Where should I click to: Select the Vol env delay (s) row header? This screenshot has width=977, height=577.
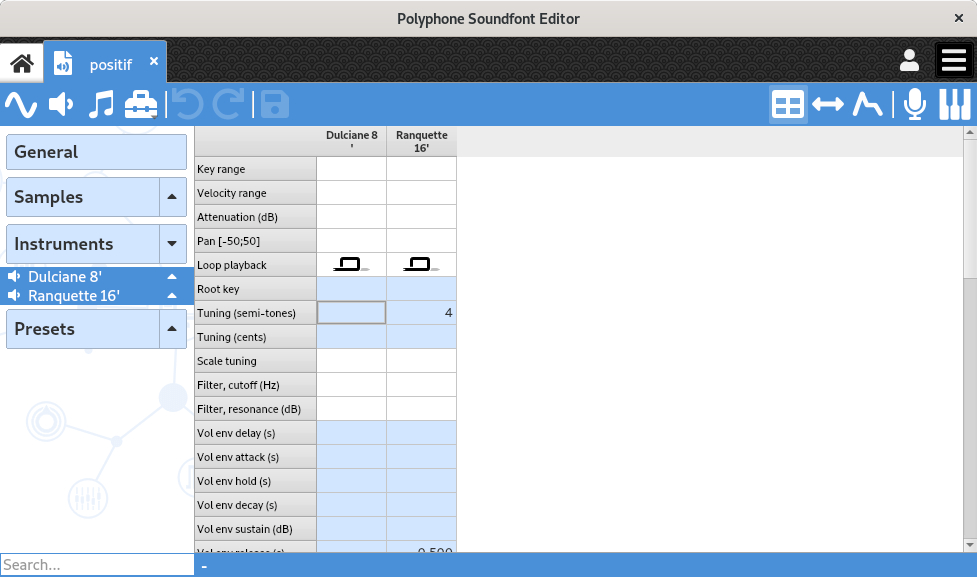click(255, 433)
